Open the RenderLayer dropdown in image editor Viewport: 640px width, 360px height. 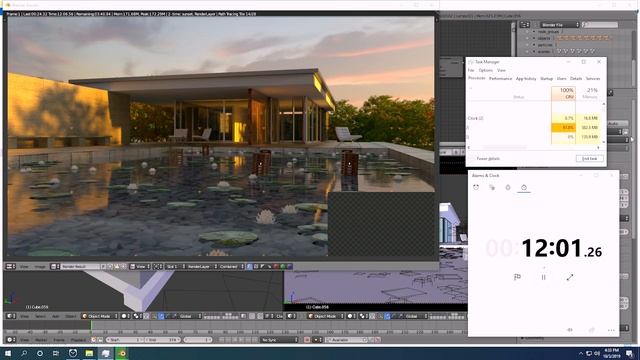click(202, 267)
